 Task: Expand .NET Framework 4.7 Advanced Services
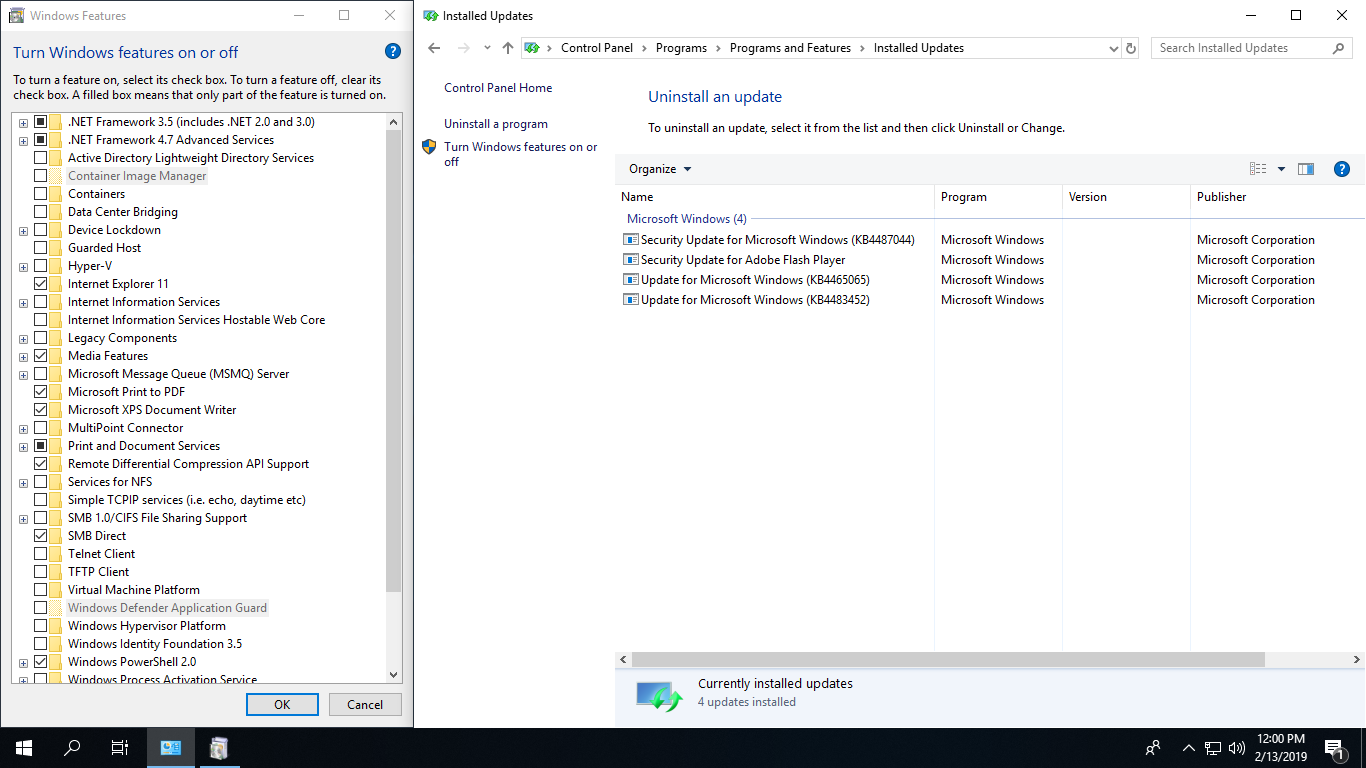23,140
